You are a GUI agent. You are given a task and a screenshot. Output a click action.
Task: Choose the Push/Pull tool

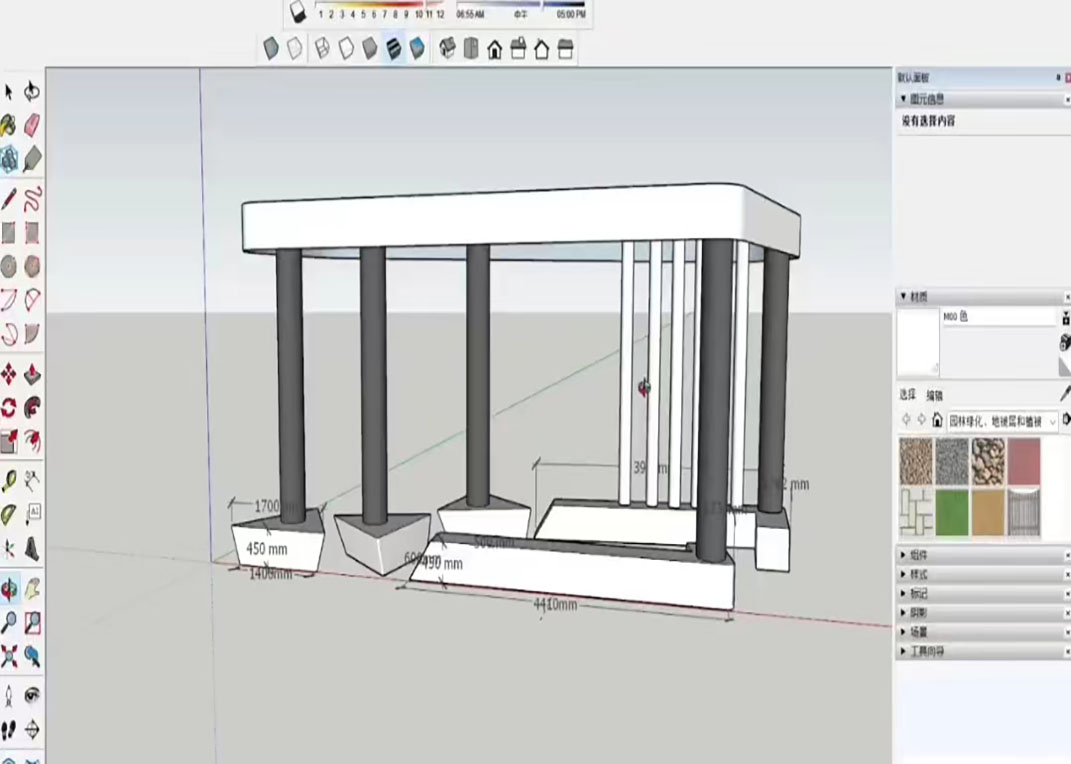tap(32, 374)
